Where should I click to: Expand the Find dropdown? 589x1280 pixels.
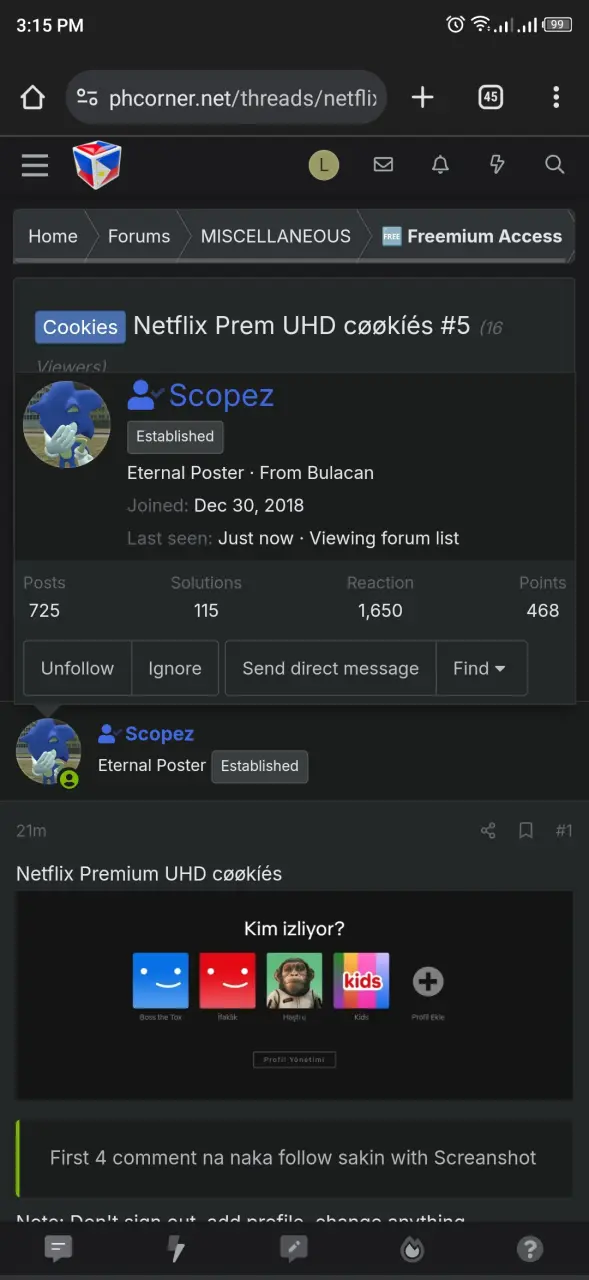coord(481,668)
